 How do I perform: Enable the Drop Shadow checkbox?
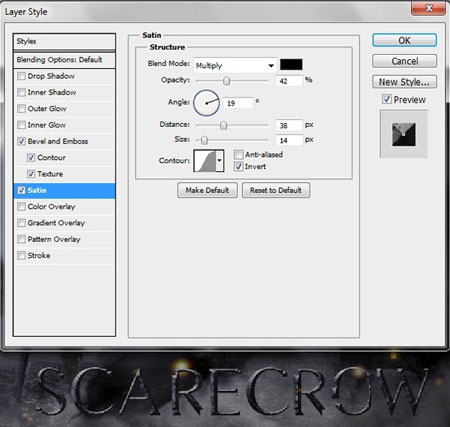(21, 76)
